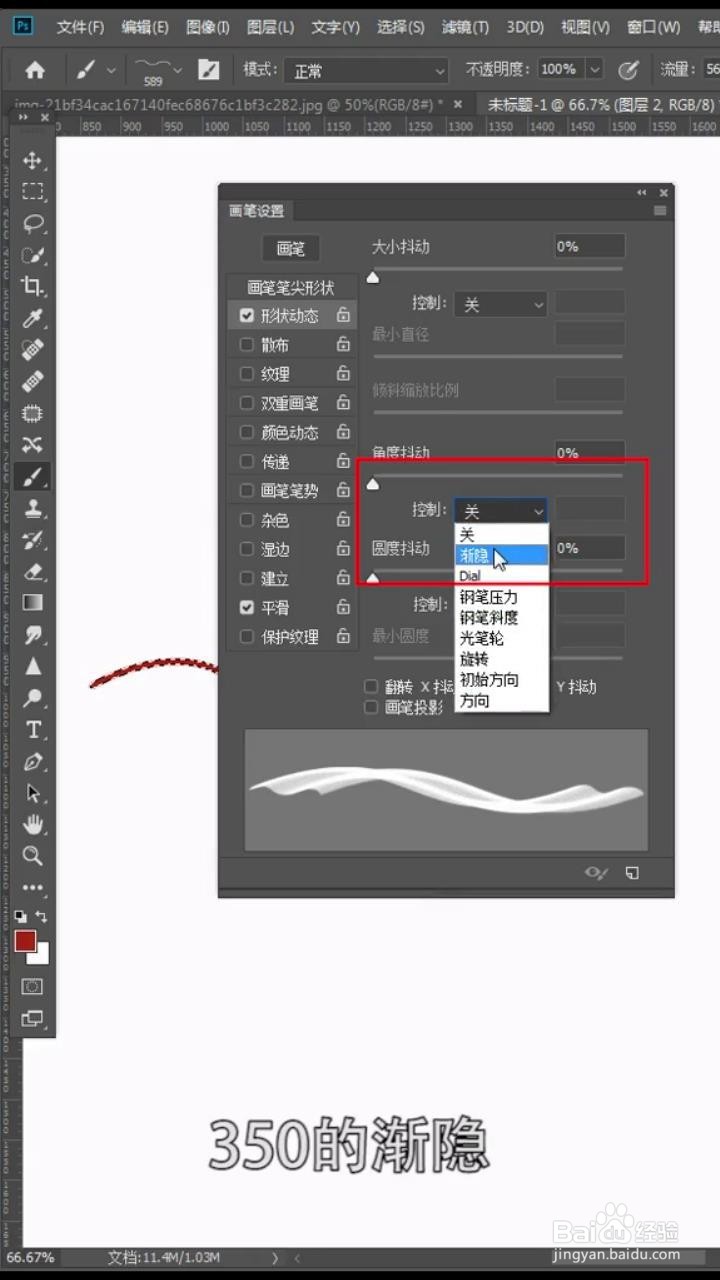This screenshot has width=720, height=1280.
Task: Open the 图层(L) menu
Action: (270, 27)
